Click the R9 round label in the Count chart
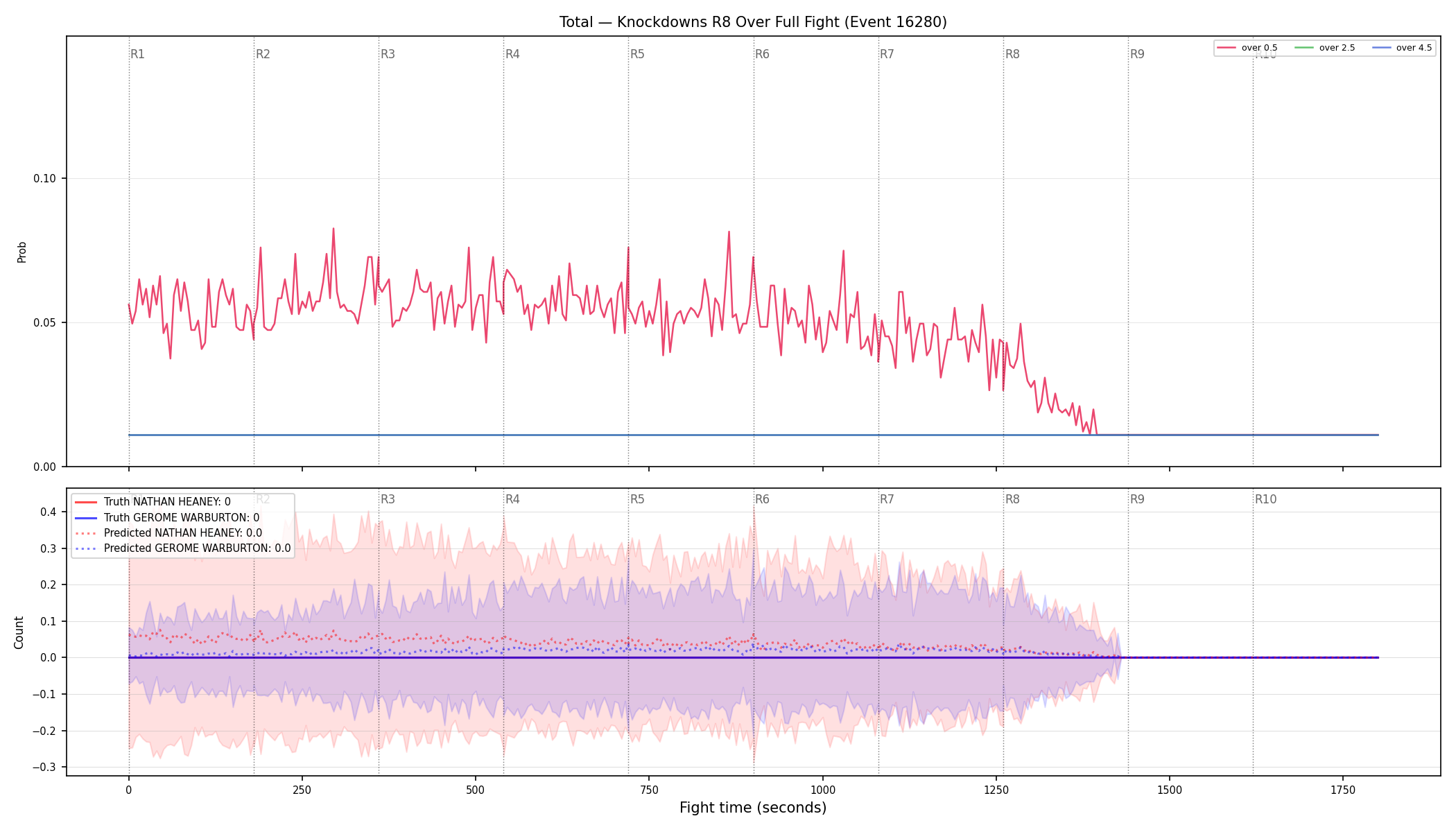The width and height of the screenshot is (1456, 832). coord(1137,499)
